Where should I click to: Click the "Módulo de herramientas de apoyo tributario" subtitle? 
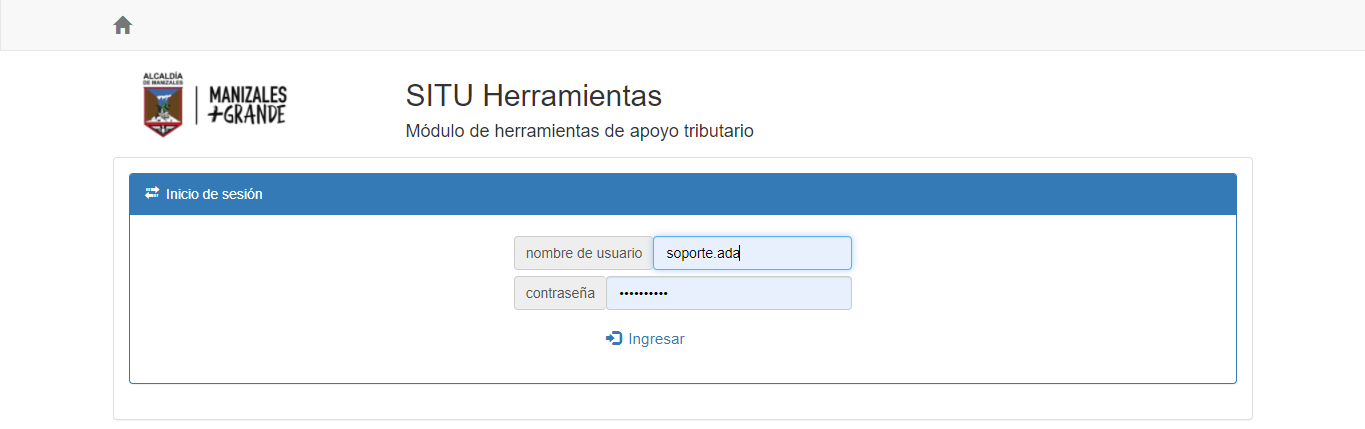coord(579,131)
